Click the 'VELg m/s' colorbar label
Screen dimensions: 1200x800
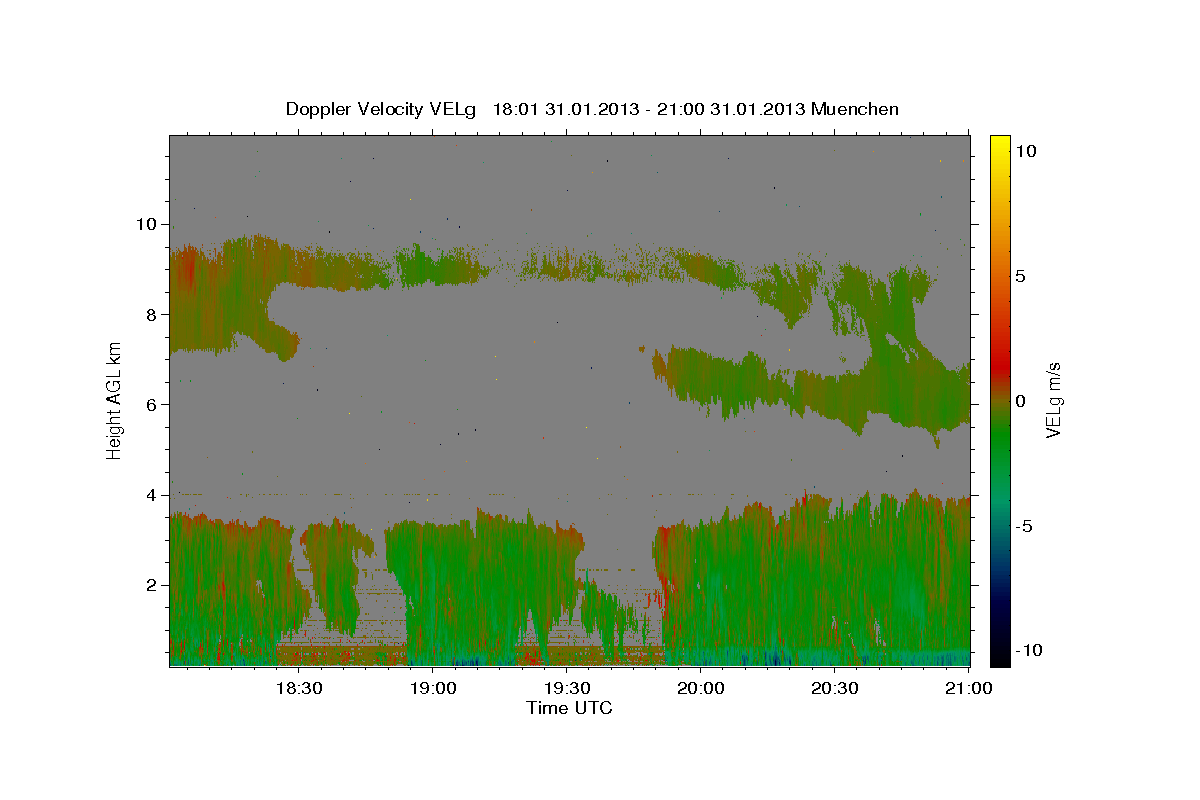click(x=1054, y=400)
